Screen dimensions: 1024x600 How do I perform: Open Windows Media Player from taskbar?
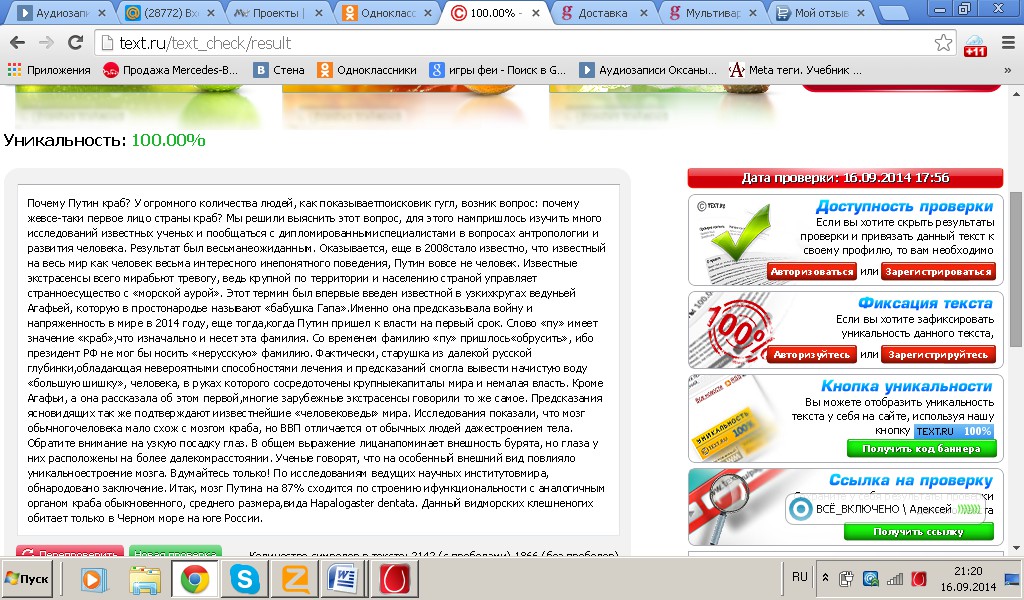tap(94, 579)
